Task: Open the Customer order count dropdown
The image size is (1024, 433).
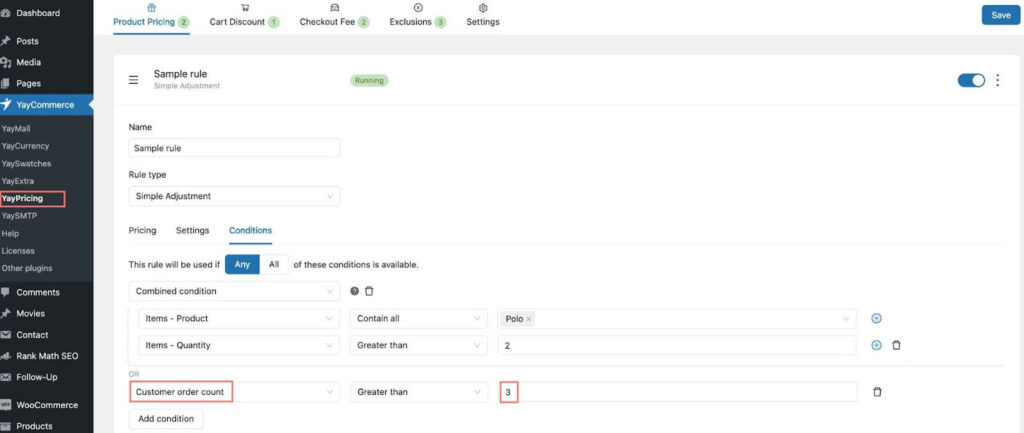Action: pos(234,392)
